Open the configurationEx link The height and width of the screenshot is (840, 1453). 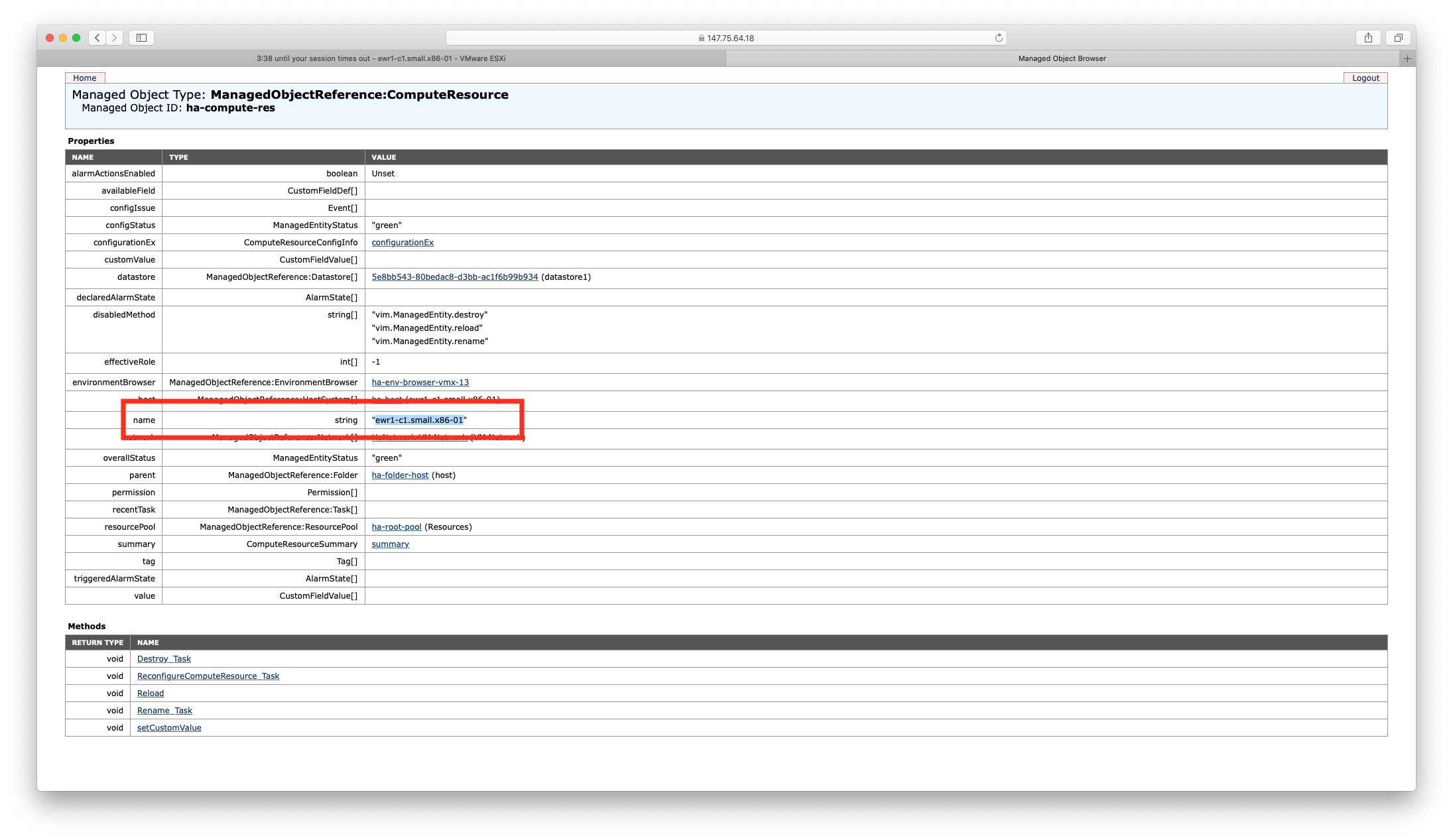403,243
